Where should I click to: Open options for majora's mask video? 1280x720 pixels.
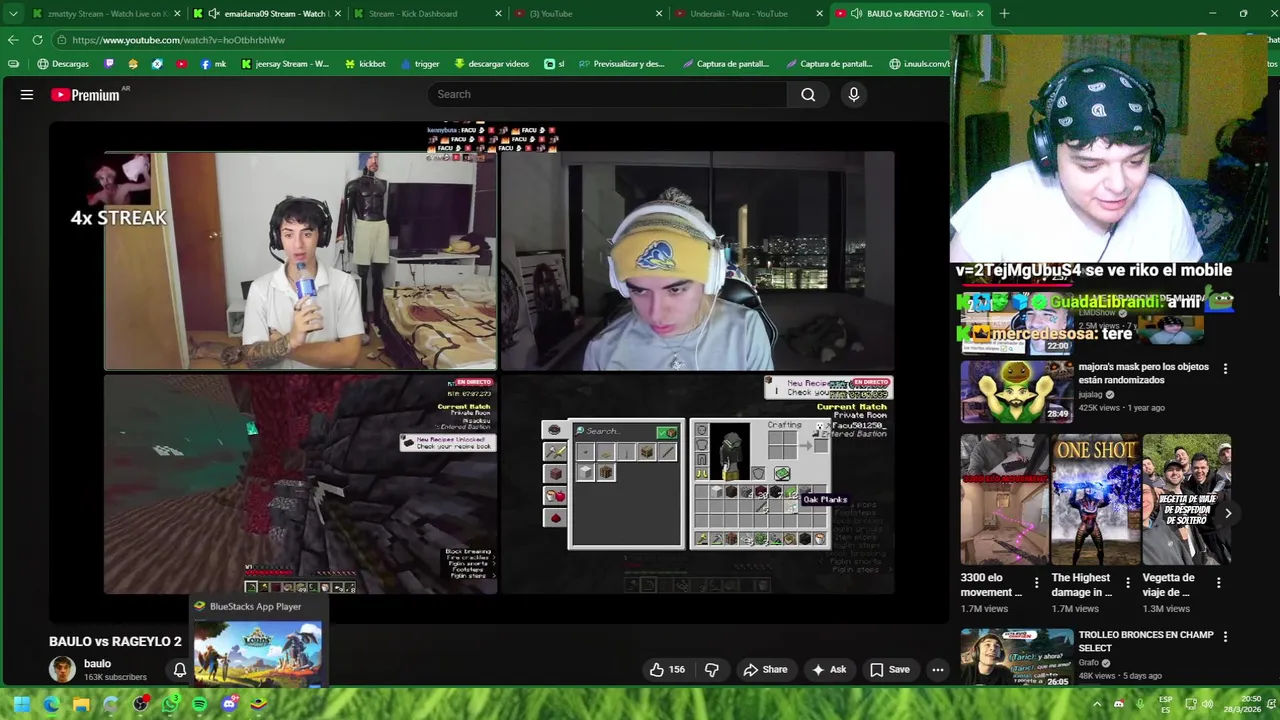click(x=1225, y=368)
